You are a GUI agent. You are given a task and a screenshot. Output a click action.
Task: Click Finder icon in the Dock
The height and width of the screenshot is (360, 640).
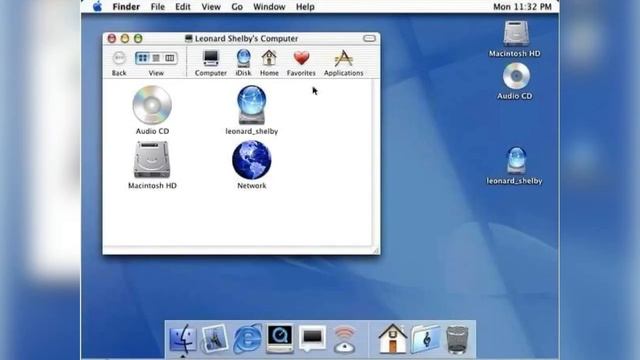183,339
